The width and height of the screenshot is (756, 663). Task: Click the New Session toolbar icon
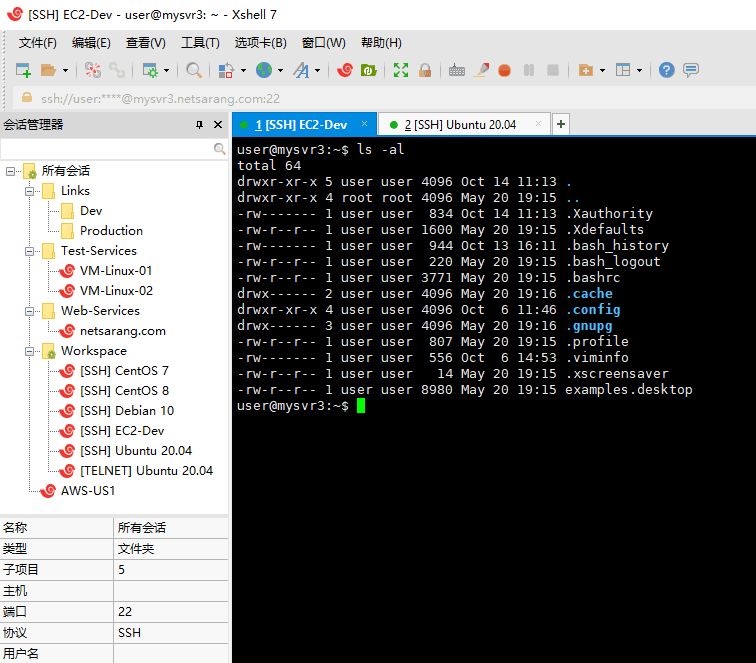click(24, 70)
